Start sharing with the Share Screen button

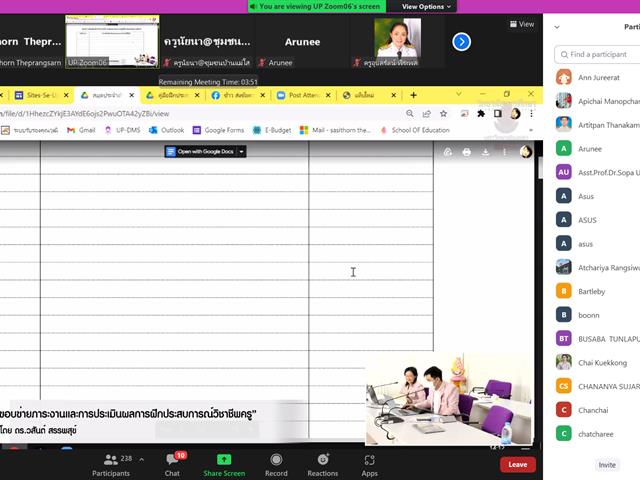point(224,465)
